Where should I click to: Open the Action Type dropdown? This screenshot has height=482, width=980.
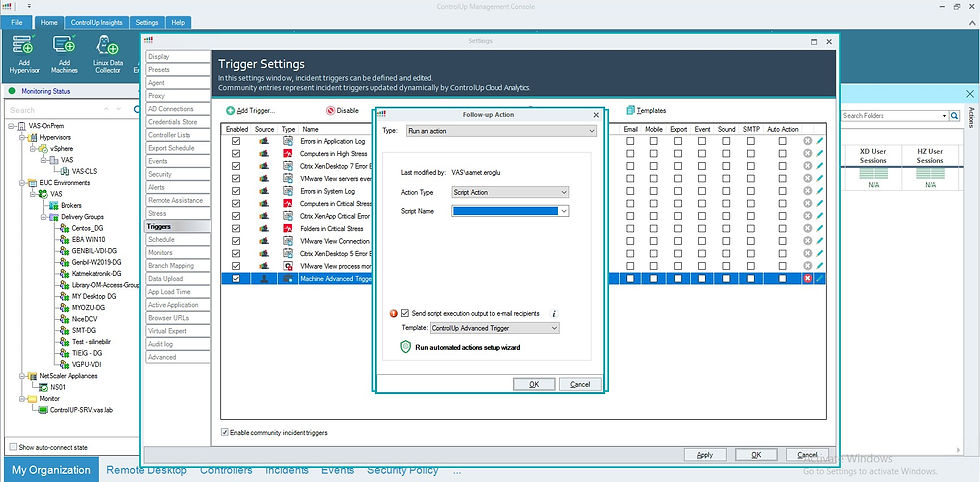coord(510,193)
